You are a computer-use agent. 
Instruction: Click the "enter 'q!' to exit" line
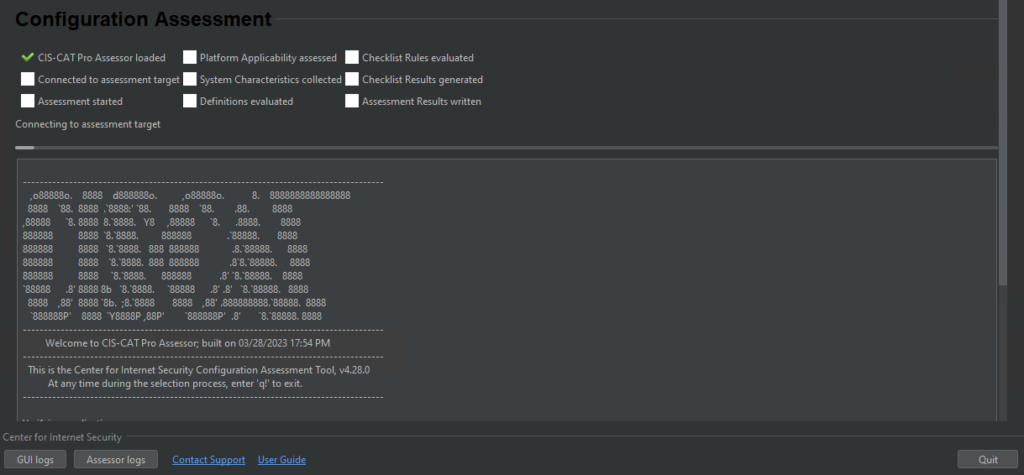175,383
